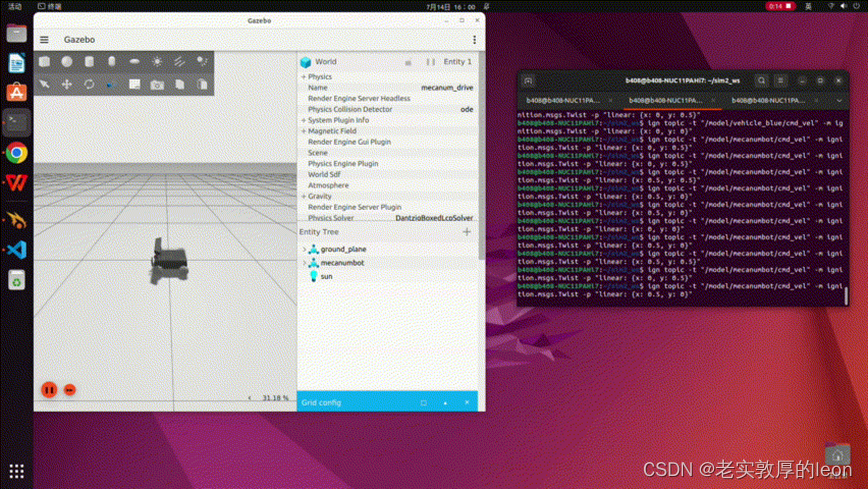Open terminal hamburger menu

pos(781,81)
